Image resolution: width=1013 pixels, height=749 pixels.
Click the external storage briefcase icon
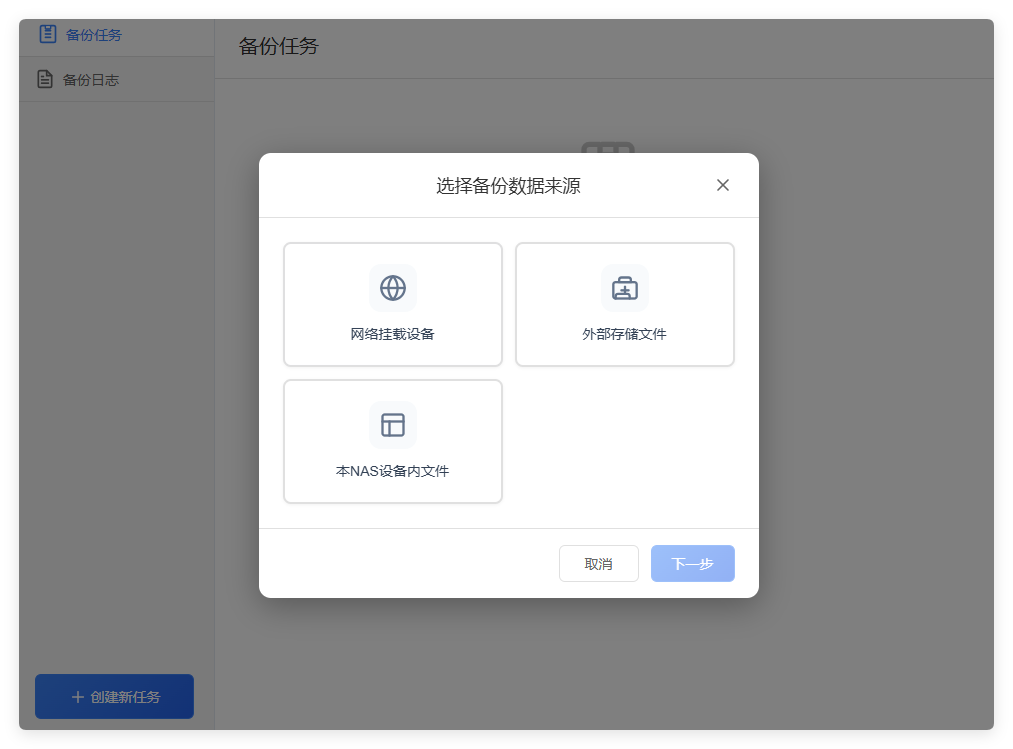(x=625, y=288)
